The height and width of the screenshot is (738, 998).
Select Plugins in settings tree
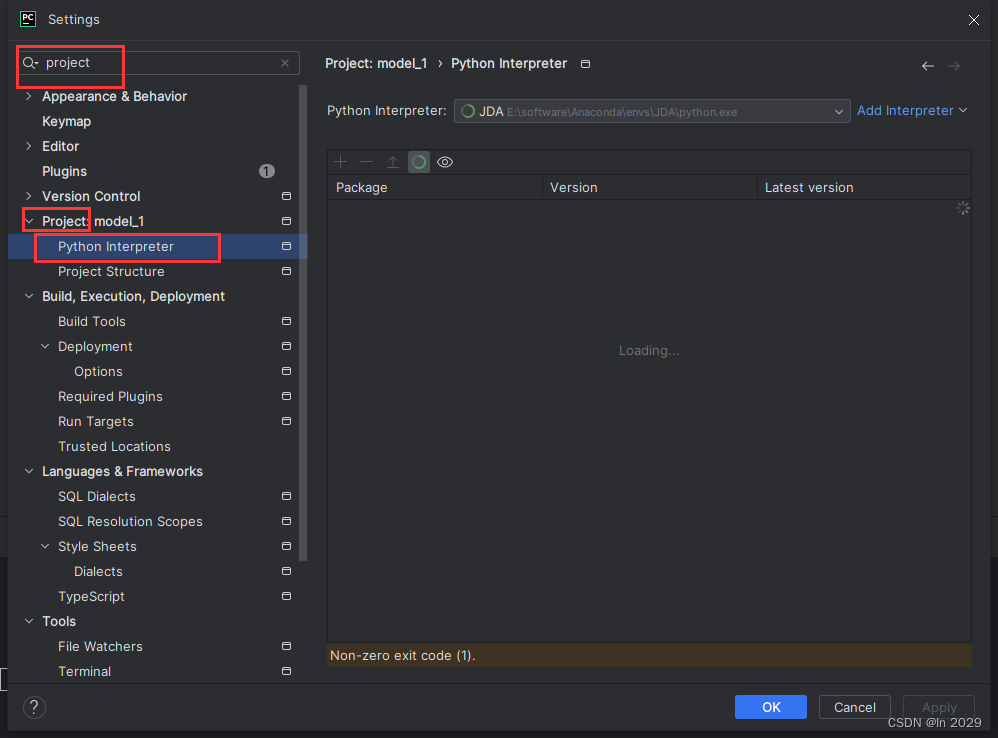pos(64,171)
